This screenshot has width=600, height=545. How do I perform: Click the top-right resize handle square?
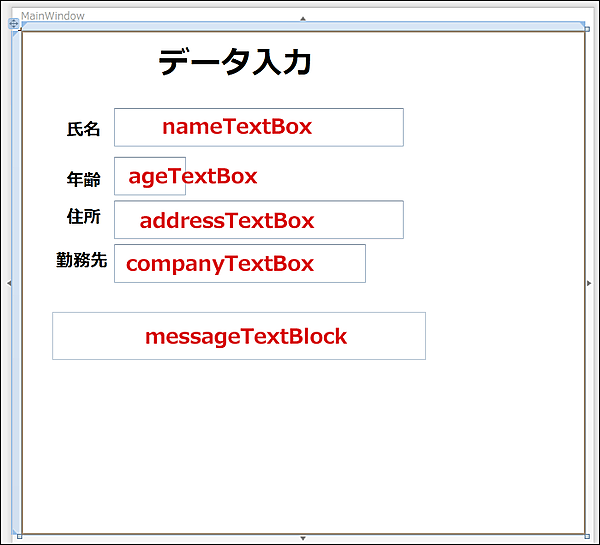tap(587, 29)
